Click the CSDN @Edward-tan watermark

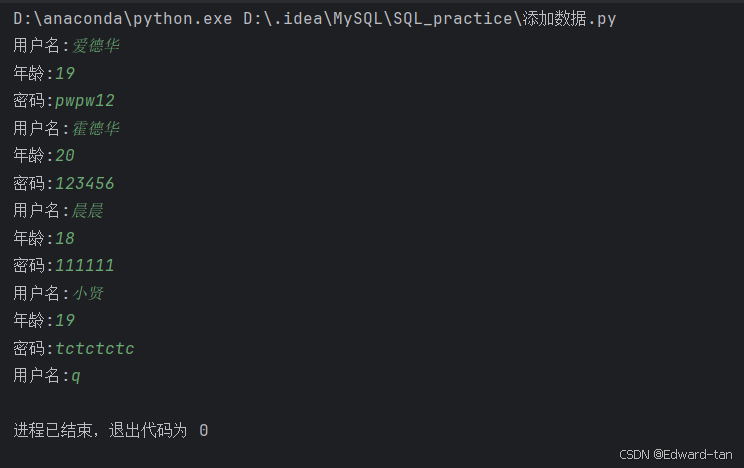pos(676,455)
